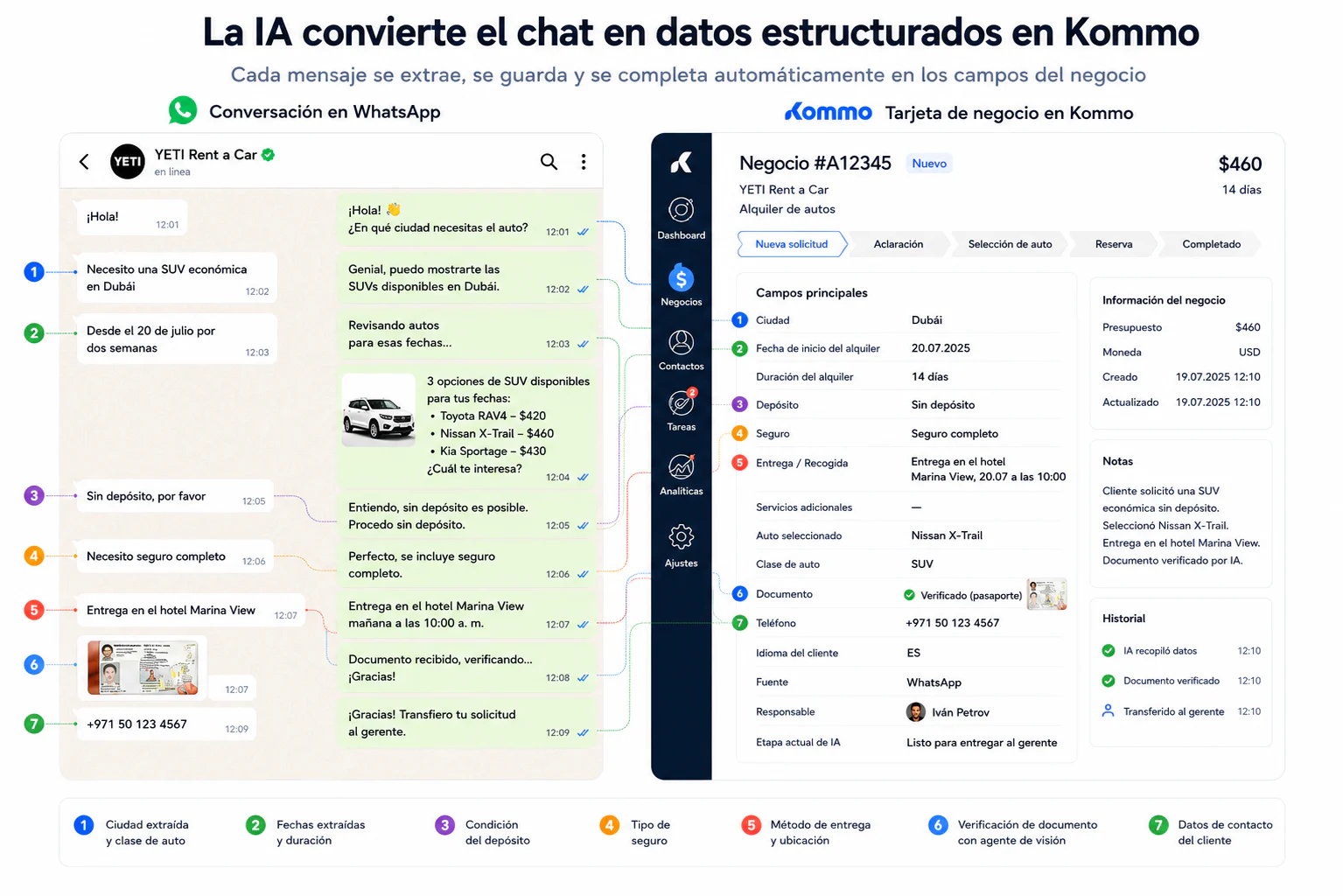Move the deal to Completado stage
The height and width of the screenshot is (896, 1343).
(x=1212, y=244)
